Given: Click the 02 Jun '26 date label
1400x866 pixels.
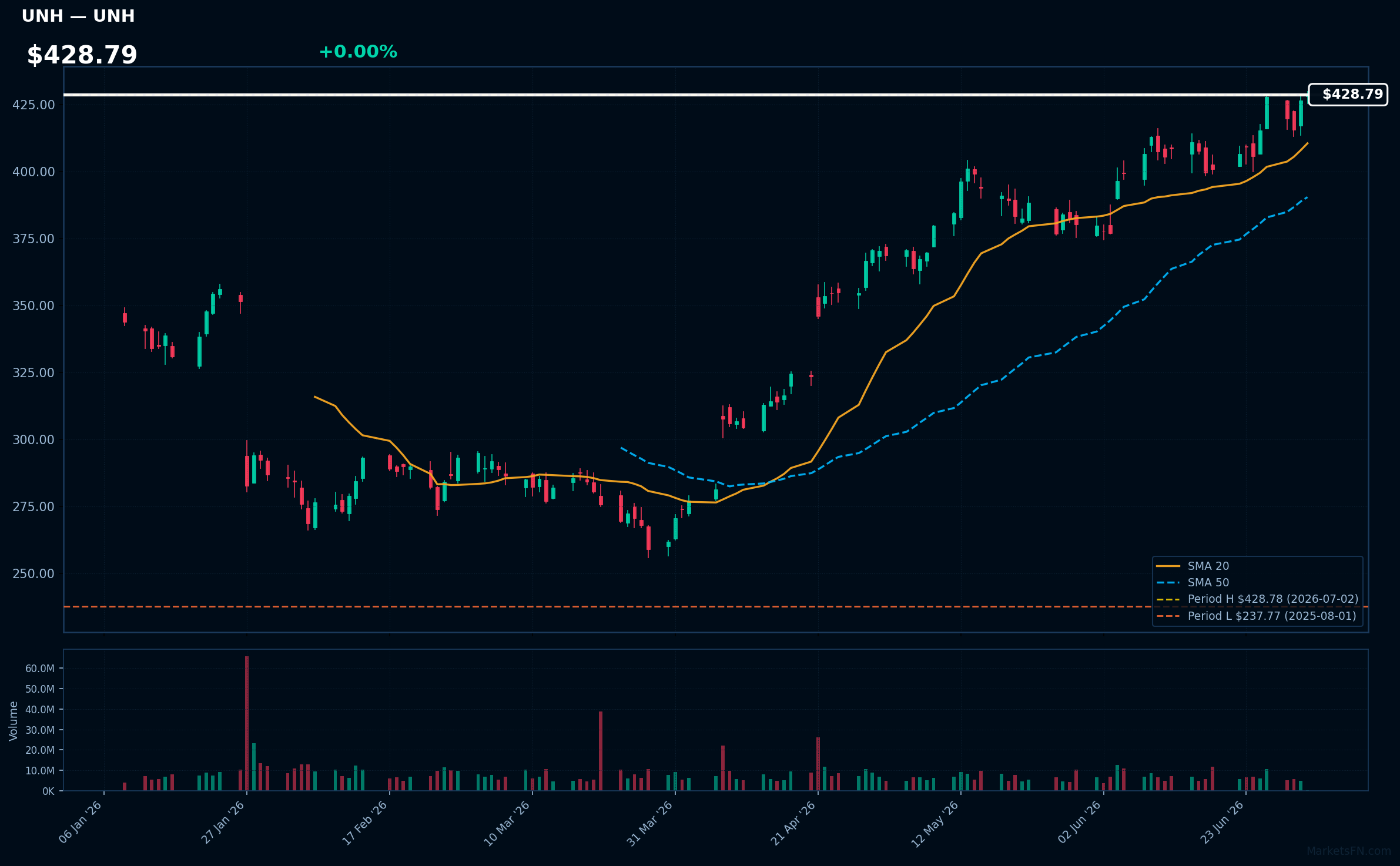Looking at the screenshot, I should click(x=1079, y=823).
